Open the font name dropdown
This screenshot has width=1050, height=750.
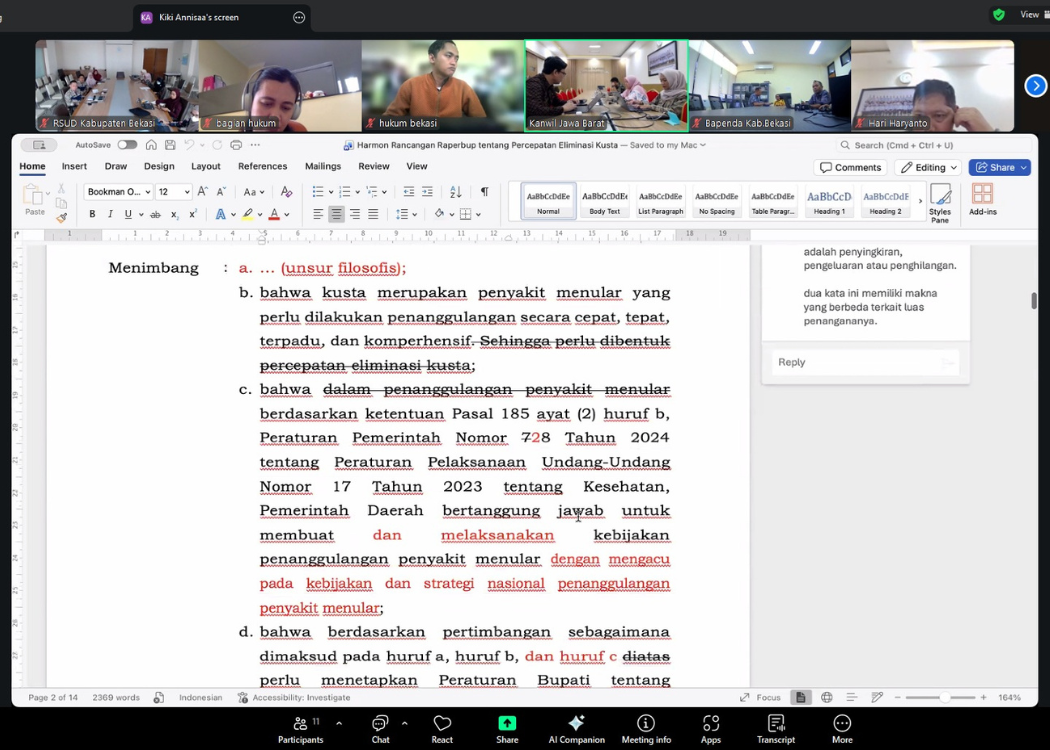118,192
